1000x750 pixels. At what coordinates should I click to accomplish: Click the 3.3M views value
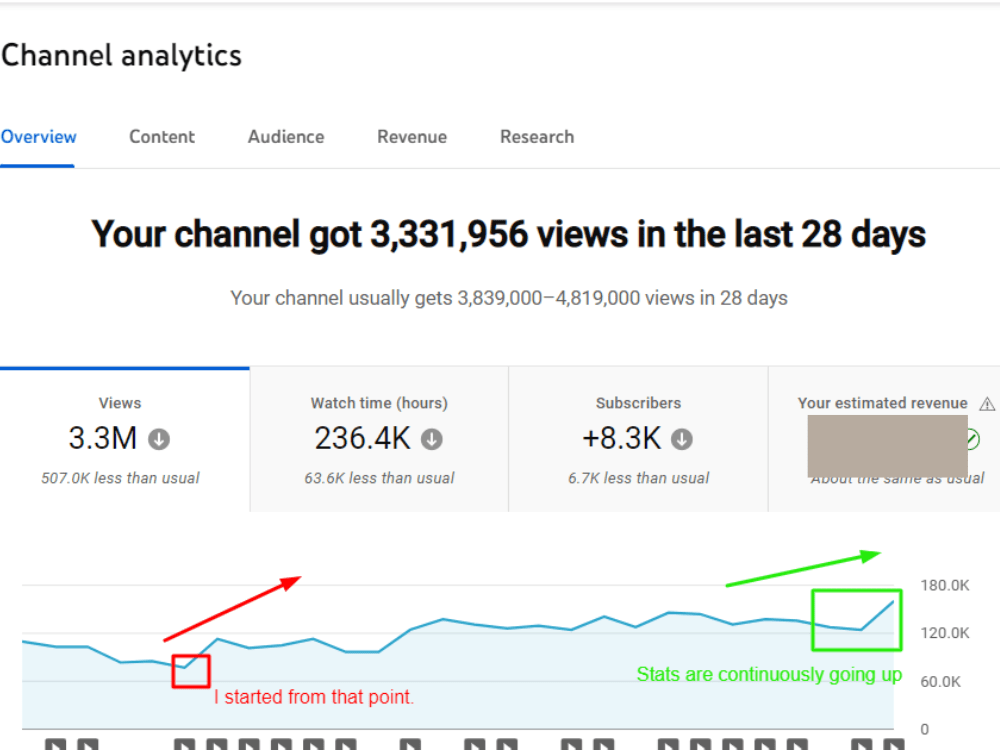(103, 439)
